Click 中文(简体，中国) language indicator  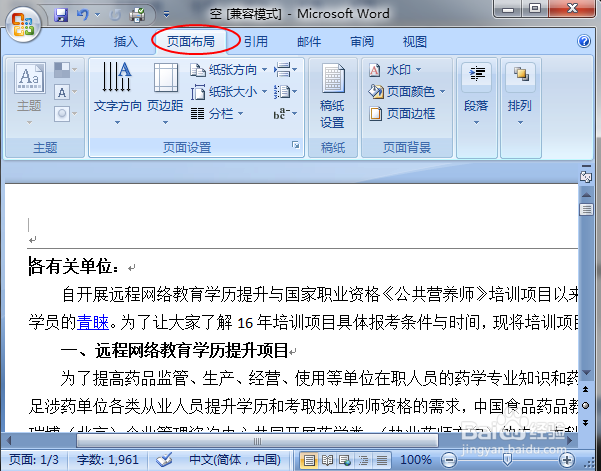235,459
